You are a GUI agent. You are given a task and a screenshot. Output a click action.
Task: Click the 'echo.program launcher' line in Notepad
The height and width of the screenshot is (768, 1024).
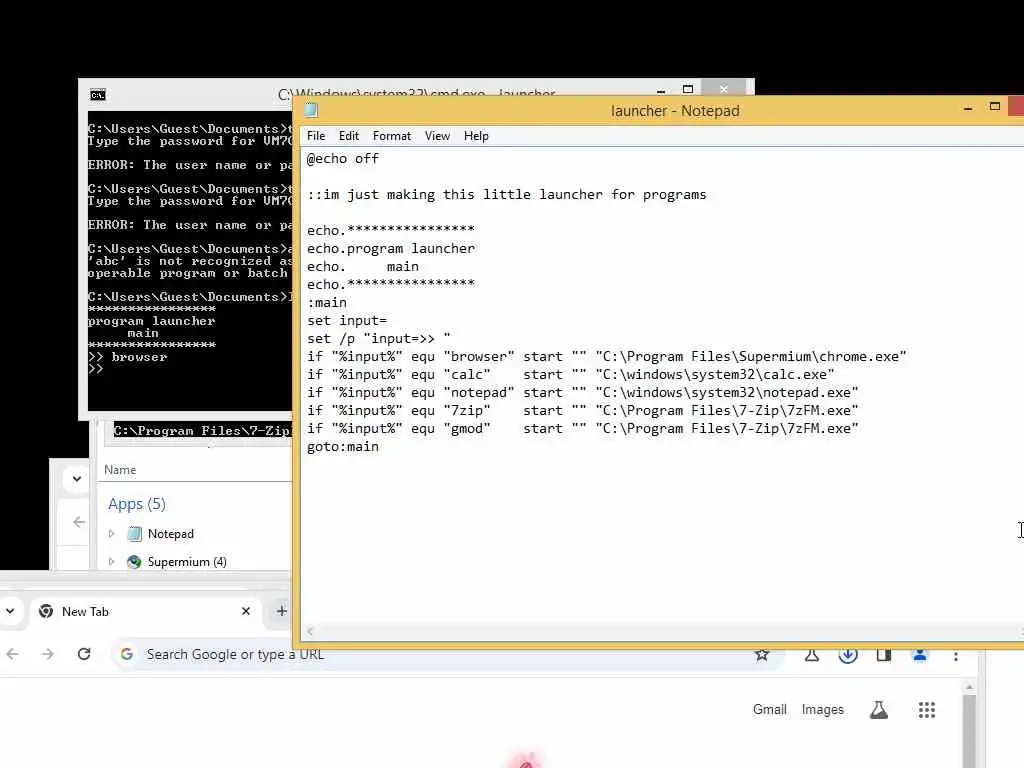coord(391,249)
